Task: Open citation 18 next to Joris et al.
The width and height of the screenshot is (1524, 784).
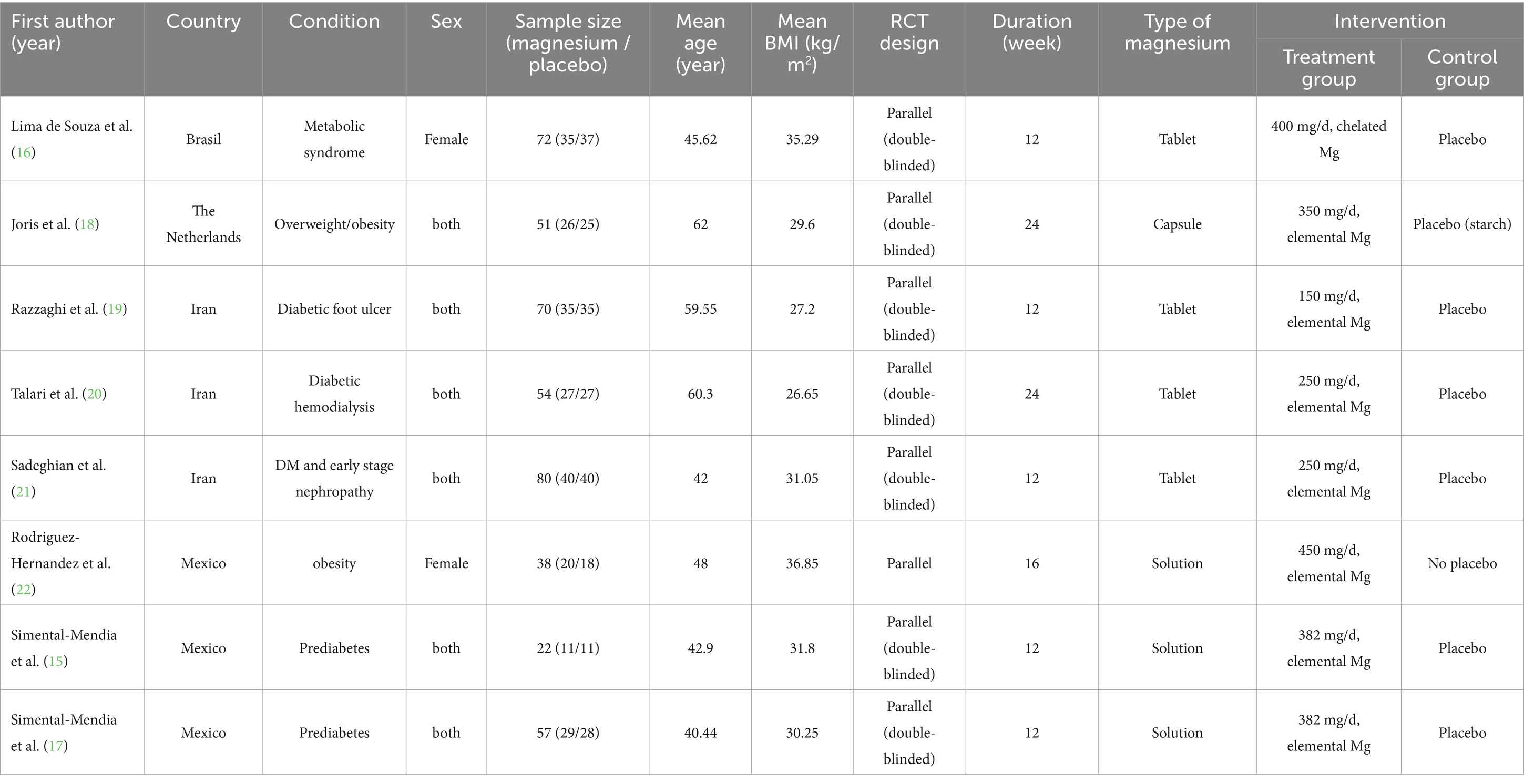Action: (87, 224)
